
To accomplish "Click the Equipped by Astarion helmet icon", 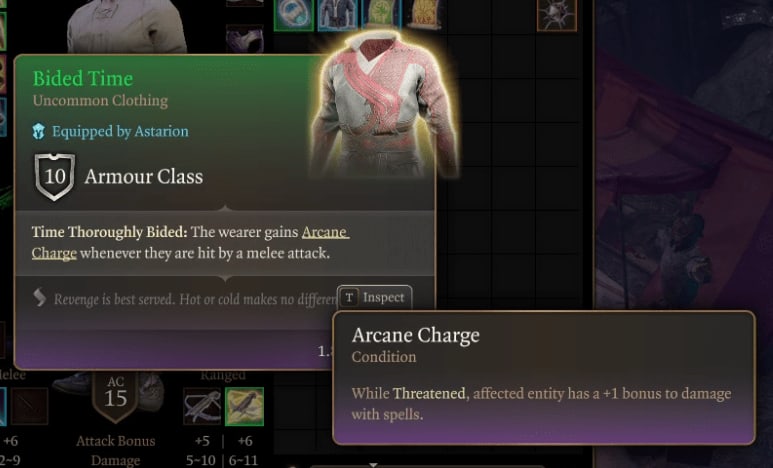I will click(x=39, y=131).
